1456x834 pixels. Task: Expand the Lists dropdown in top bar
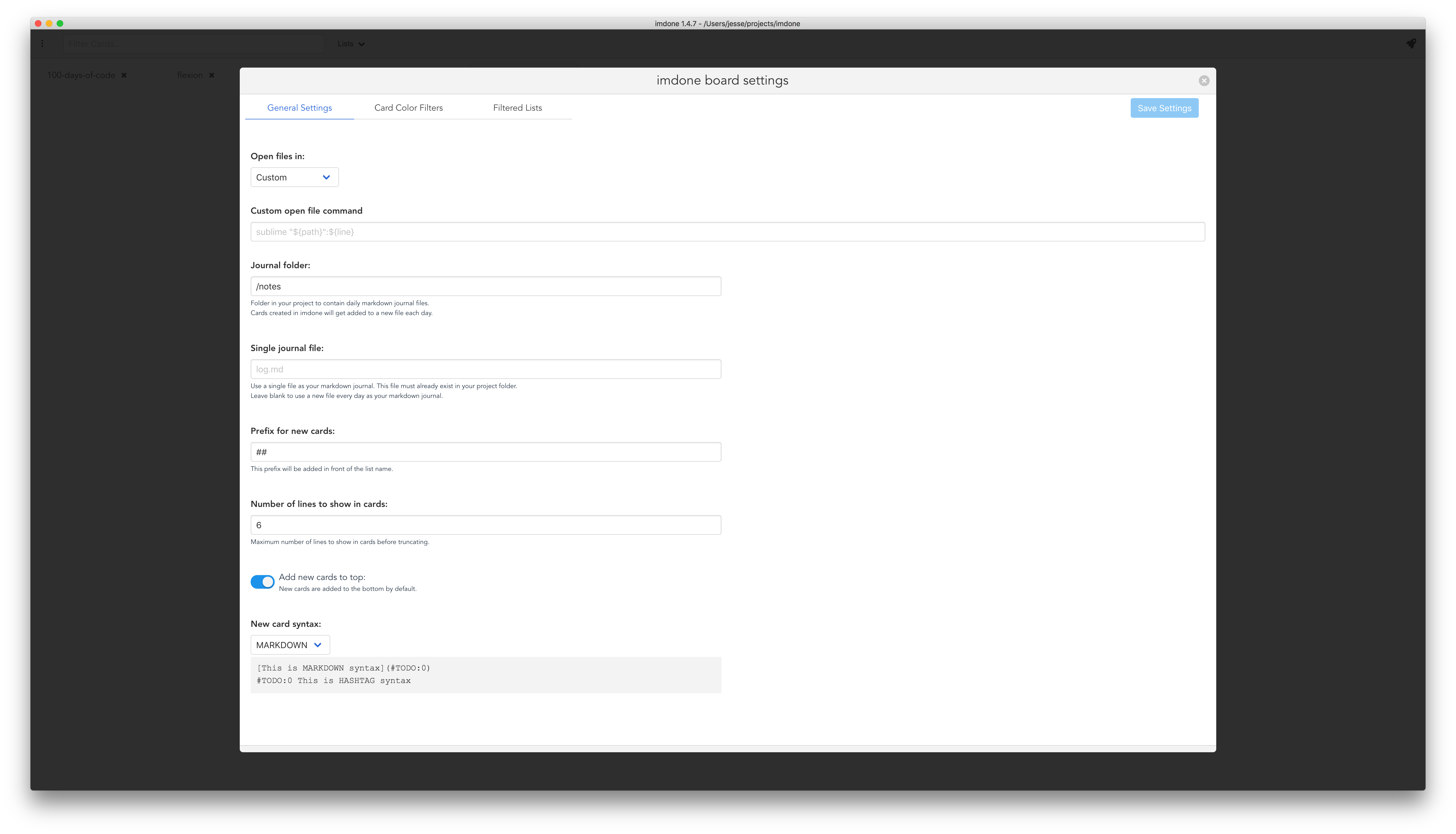[x=350, y=44]
